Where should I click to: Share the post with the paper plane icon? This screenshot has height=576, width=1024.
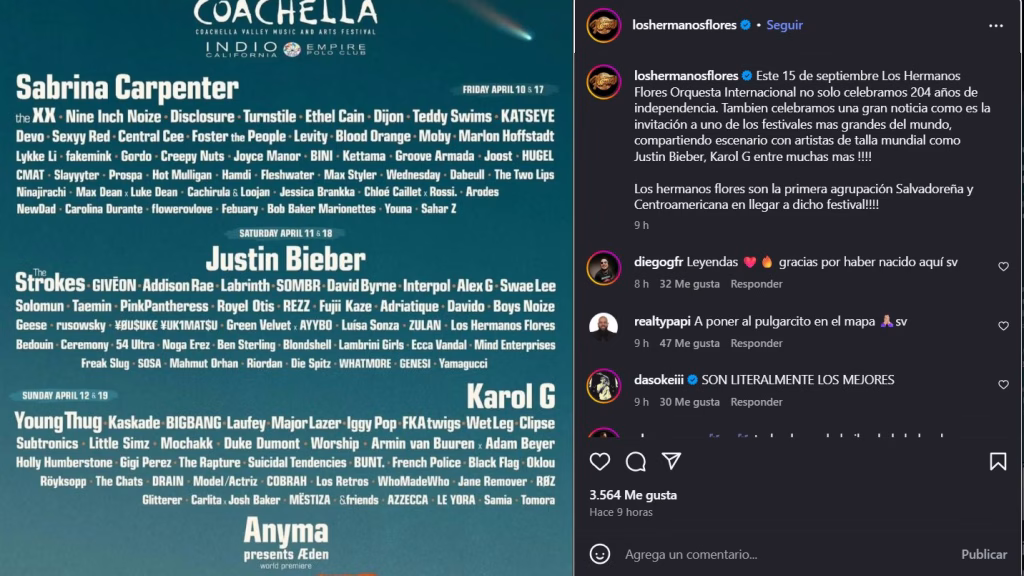[x=671, y=461]
